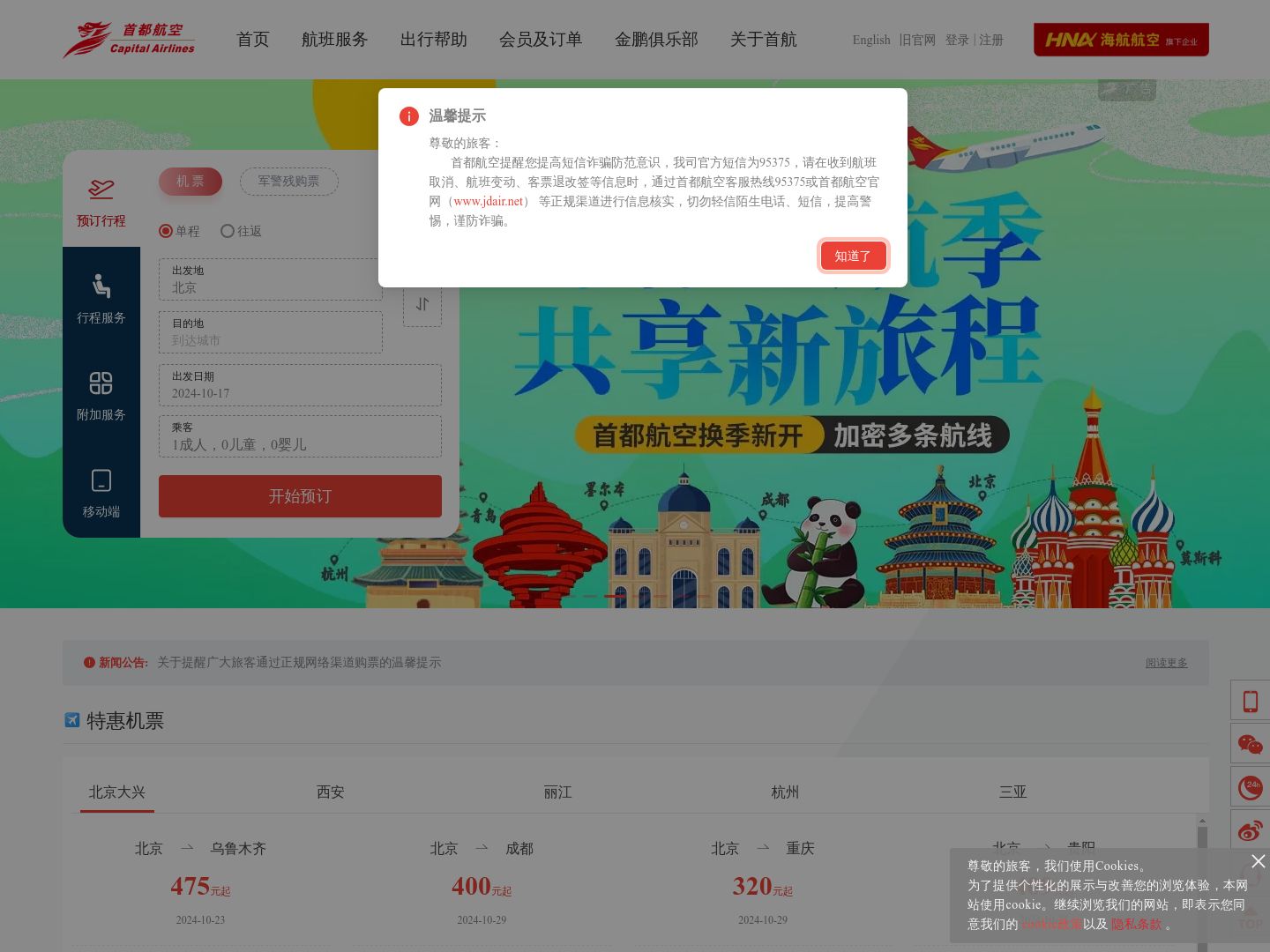The width and height of the screenshot is (1270, 952).
Task: Open the ticket purchase reminder announcement
Action: [x=299, y=662]
